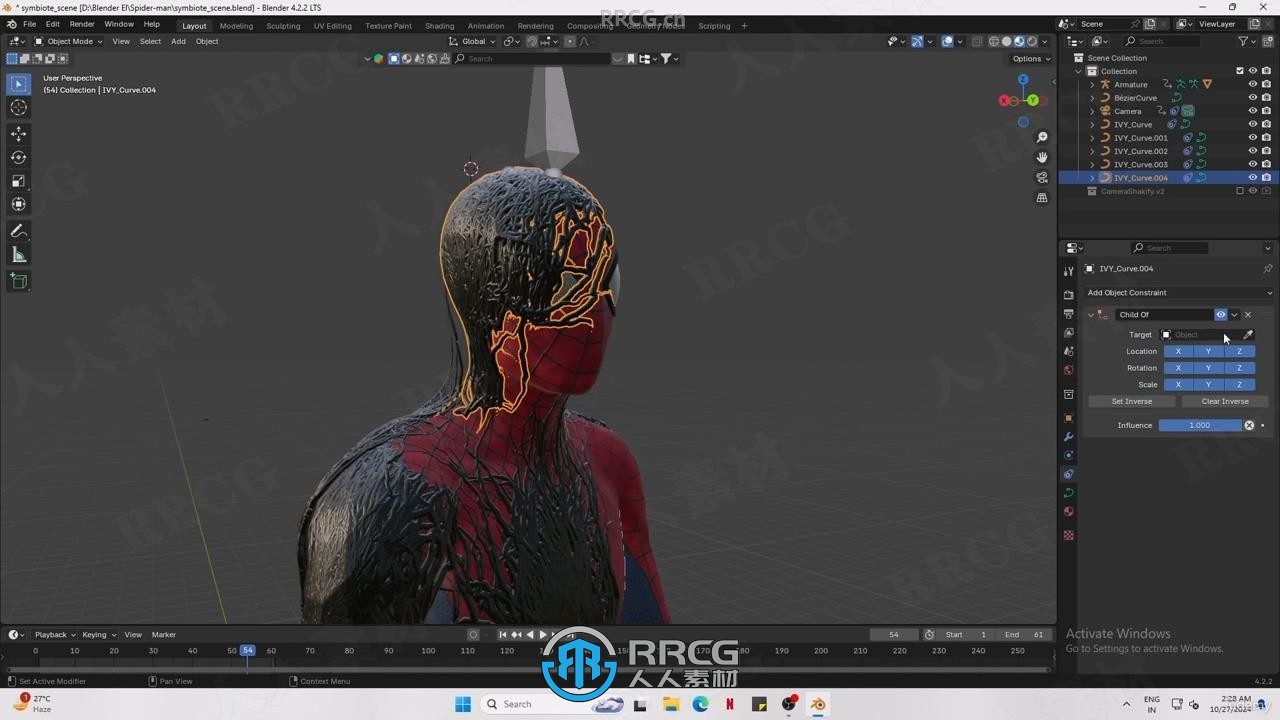Activate the Transform tool
Viewport: 1280px width, 720px height.
click(x=18, y=204)
